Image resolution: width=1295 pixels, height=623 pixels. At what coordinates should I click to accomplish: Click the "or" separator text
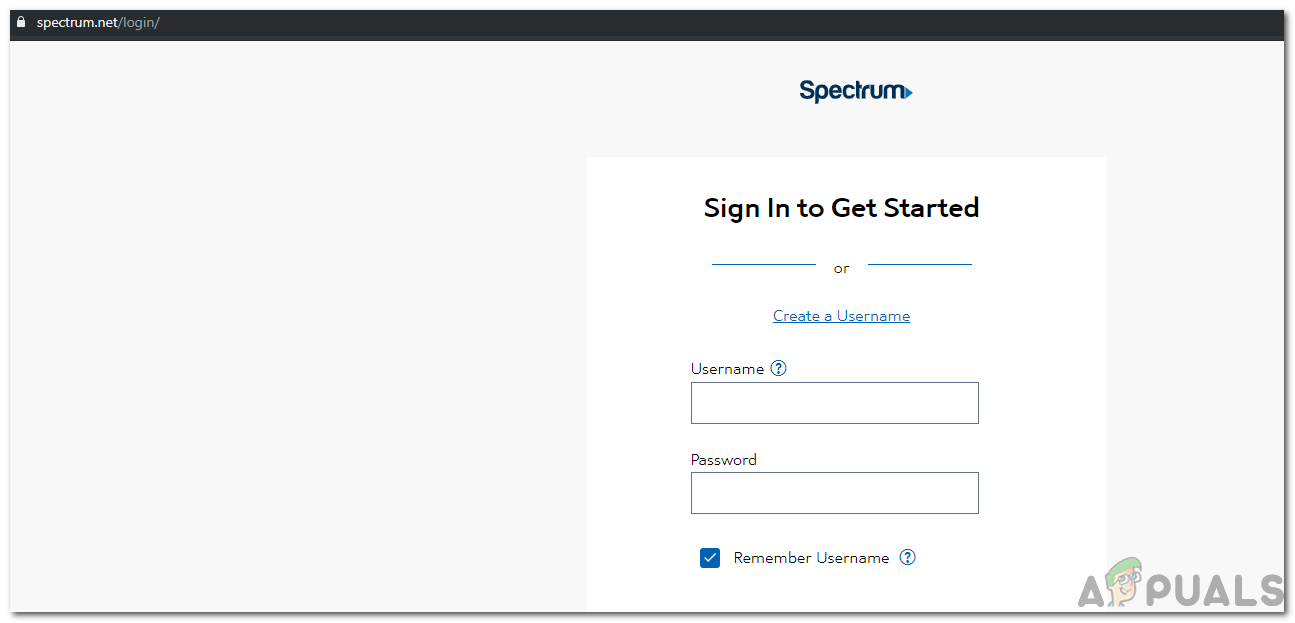coord(841,268)
